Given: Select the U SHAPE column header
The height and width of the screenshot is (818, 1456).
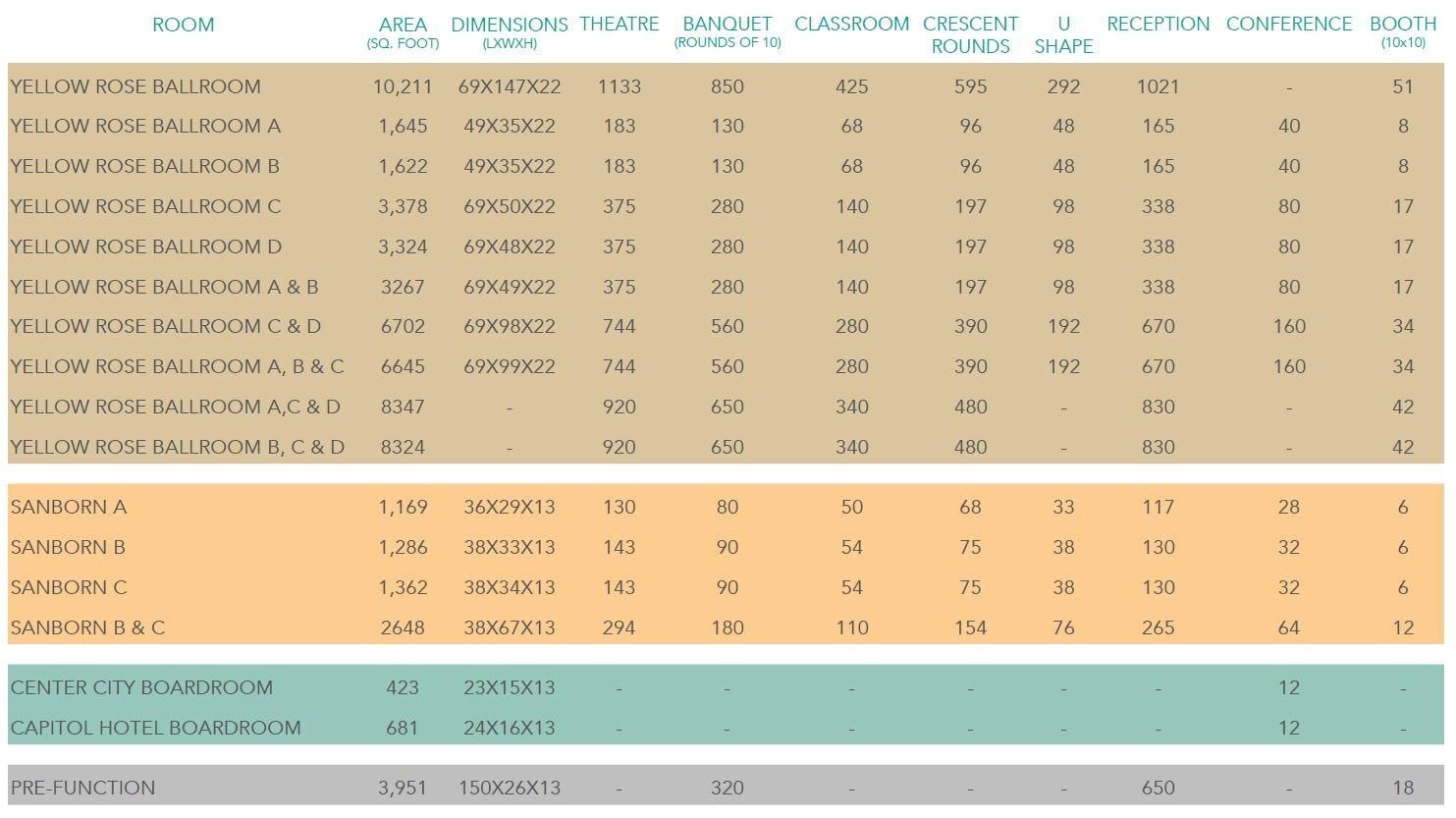Looking at the screenshot, I should [1063, 34].
